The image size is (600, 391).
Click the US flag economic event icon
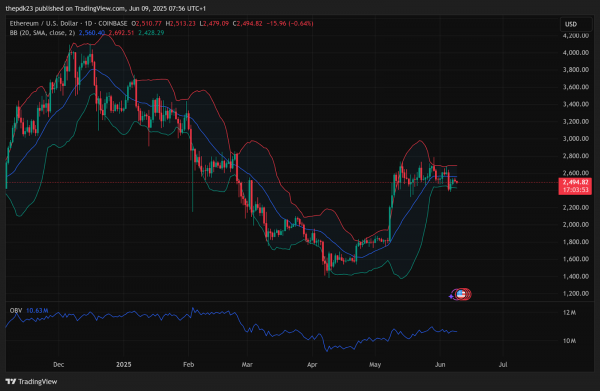click(x=461, y=294)
